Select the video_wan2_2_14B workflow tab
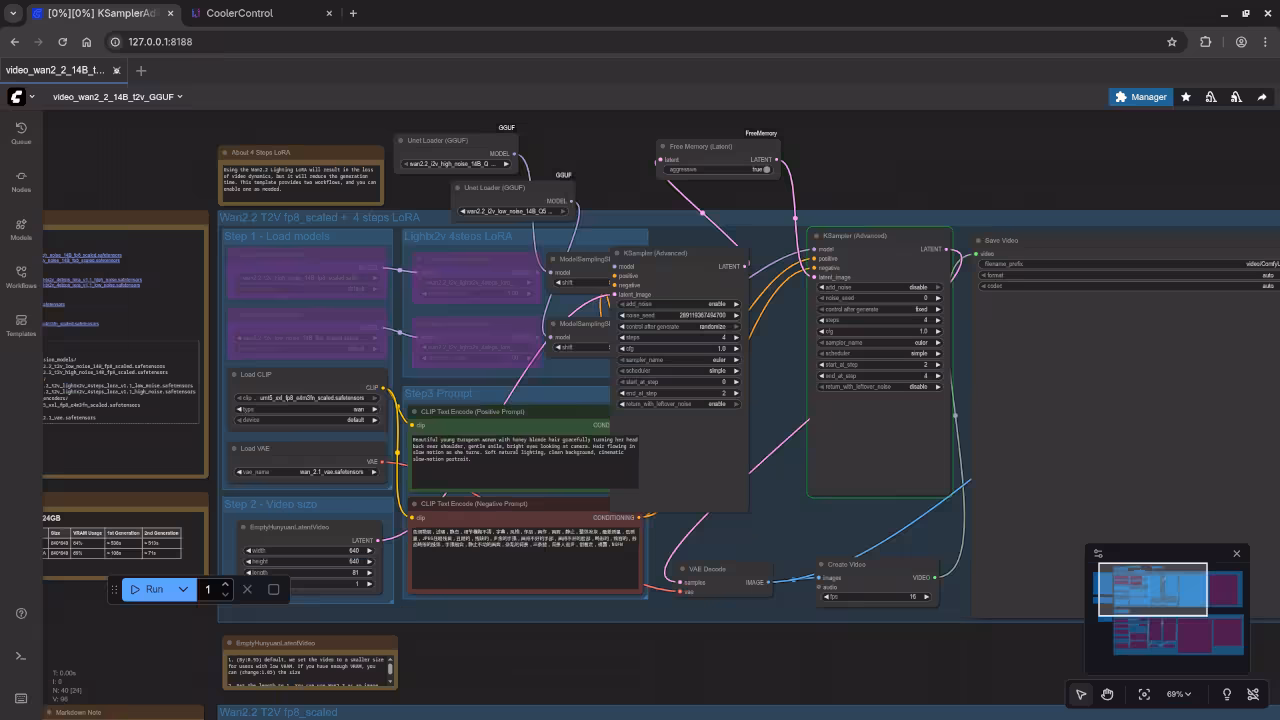1280x720 pixels. 55,70
